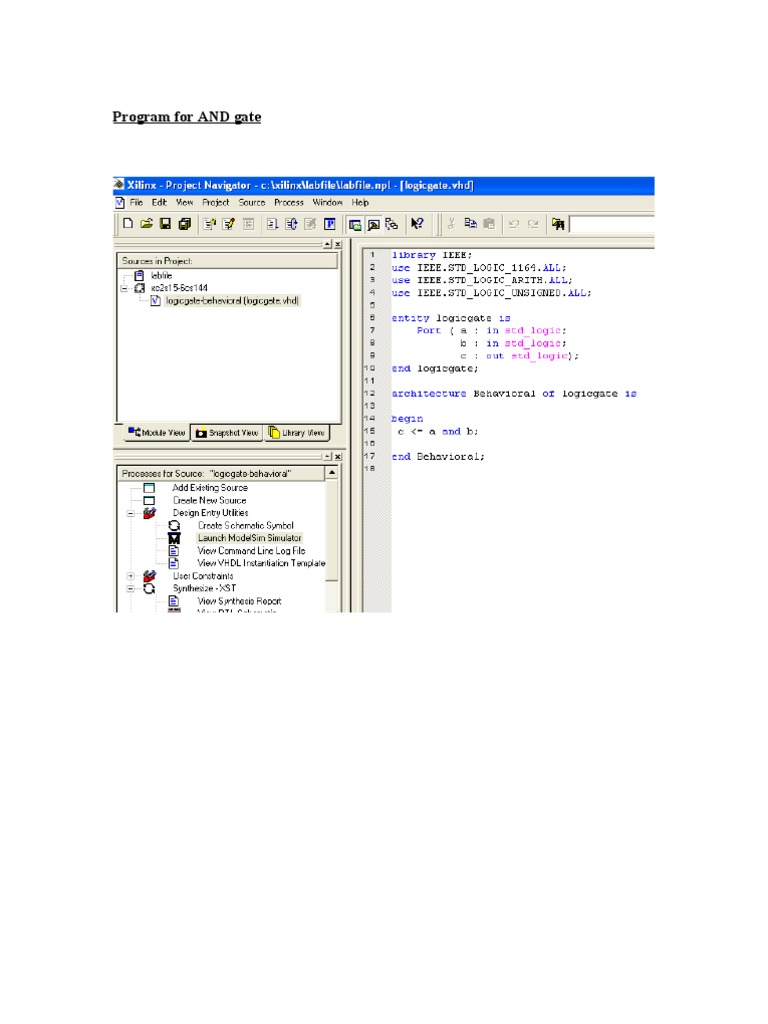
Task: Open the Project menu
Action: 216,203
